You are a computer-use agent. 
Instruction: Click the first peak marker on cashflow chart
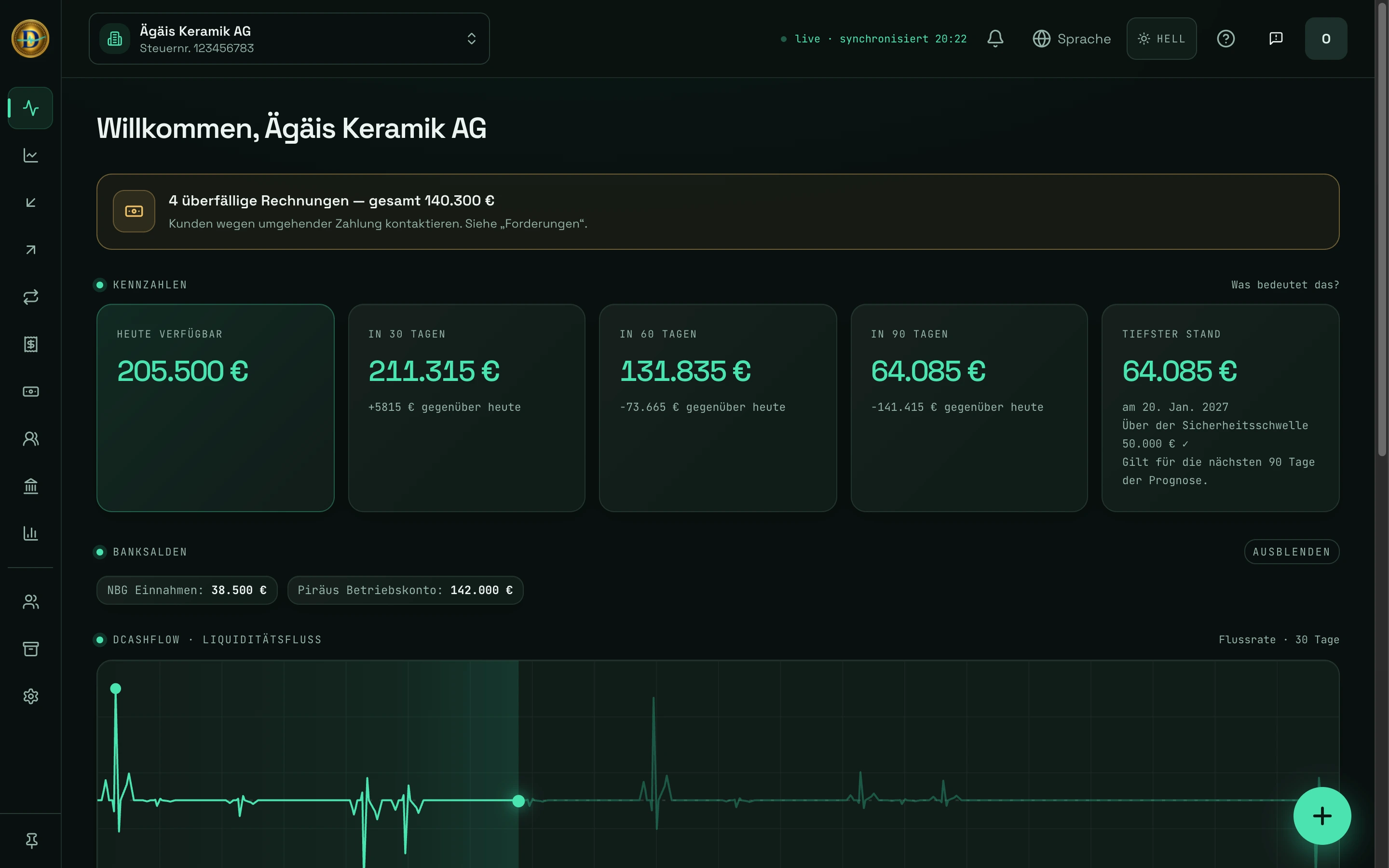click(115, 688)
